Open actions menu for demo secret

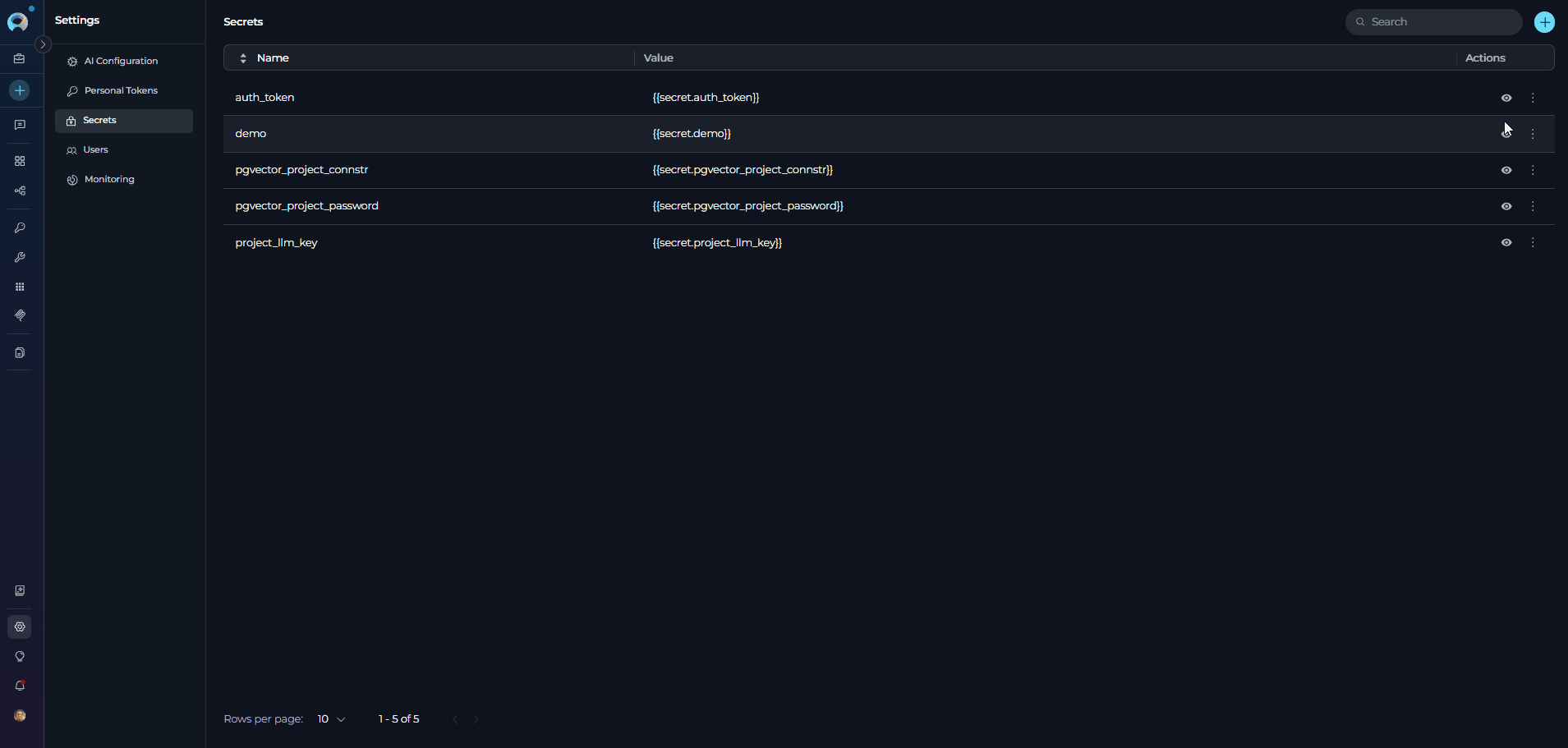coord(1533,134)
